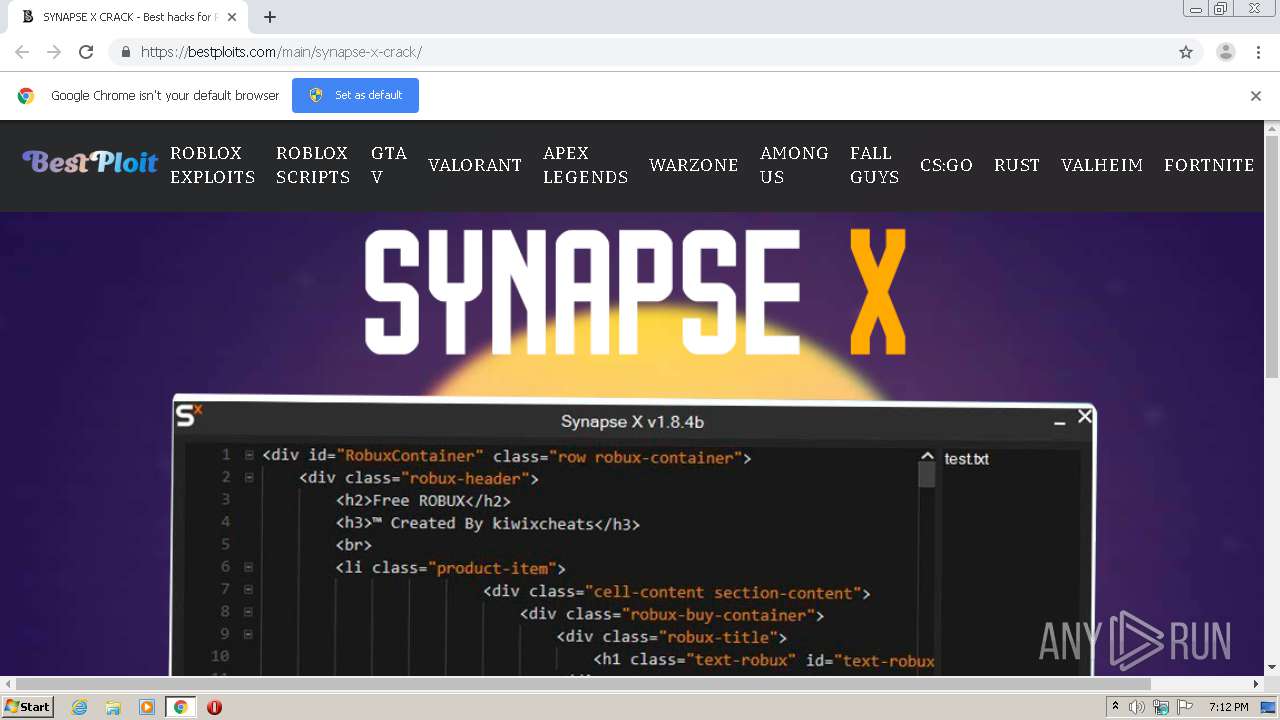Click the page scroll up arrow
Viewport: 1280px width, 720px height.
point(1272,129)
